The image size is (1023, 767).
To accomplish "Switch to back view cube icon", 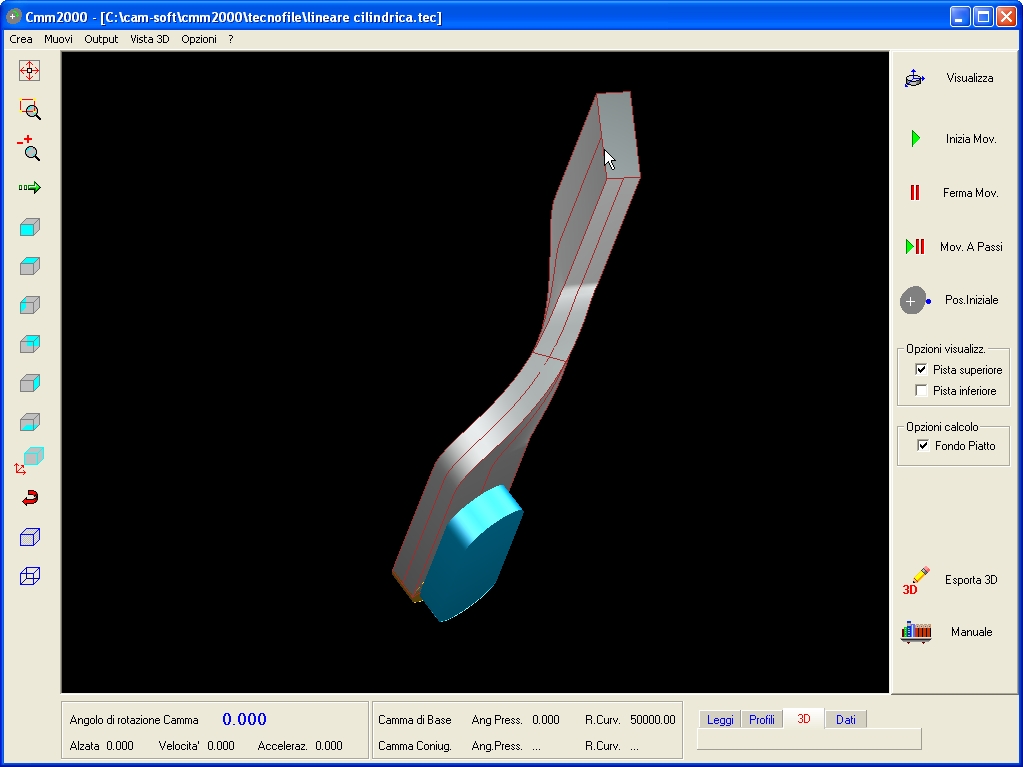I will coord(30,344).
